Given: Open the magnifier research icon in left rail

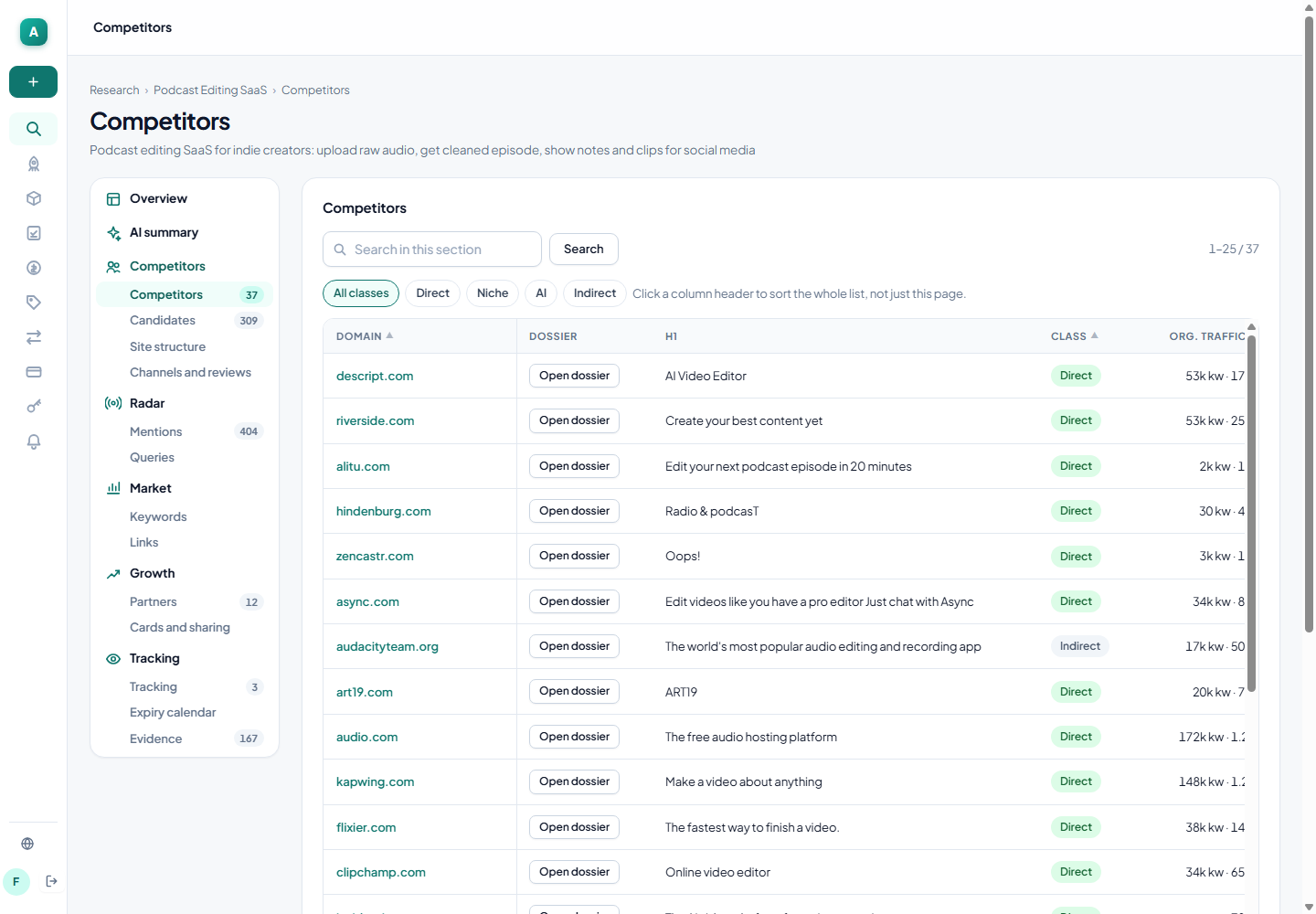Looking at the screenshot, I should click(34, 129).
